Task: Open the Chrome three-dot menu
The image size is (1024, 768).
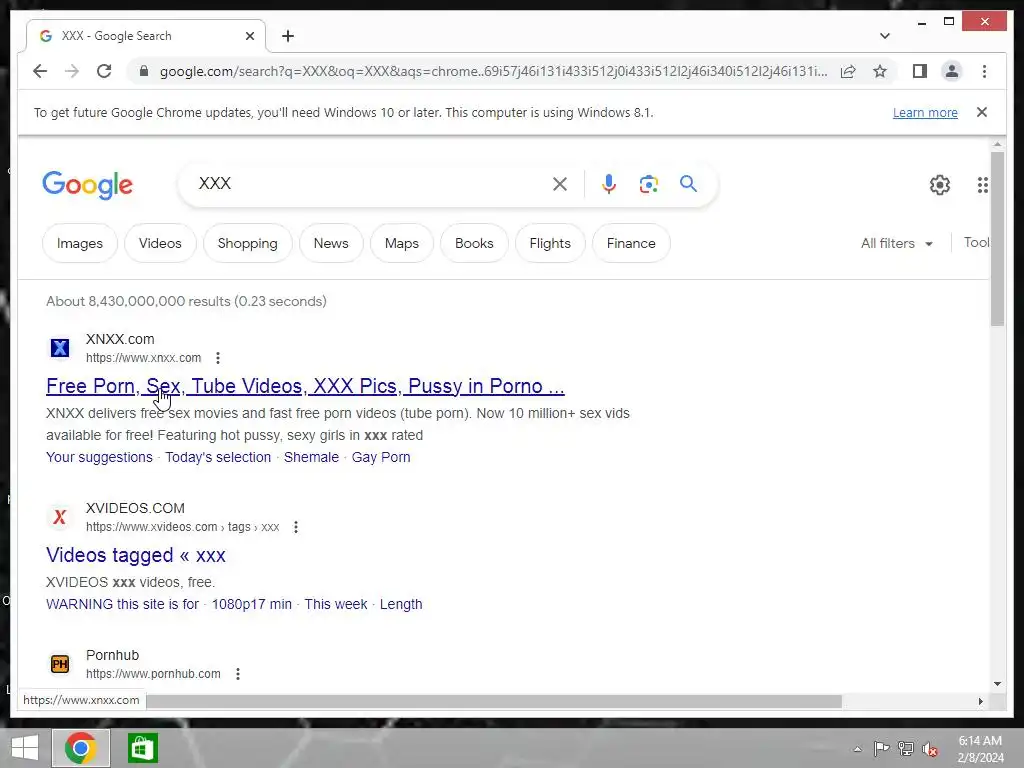Action: point(984,71)
